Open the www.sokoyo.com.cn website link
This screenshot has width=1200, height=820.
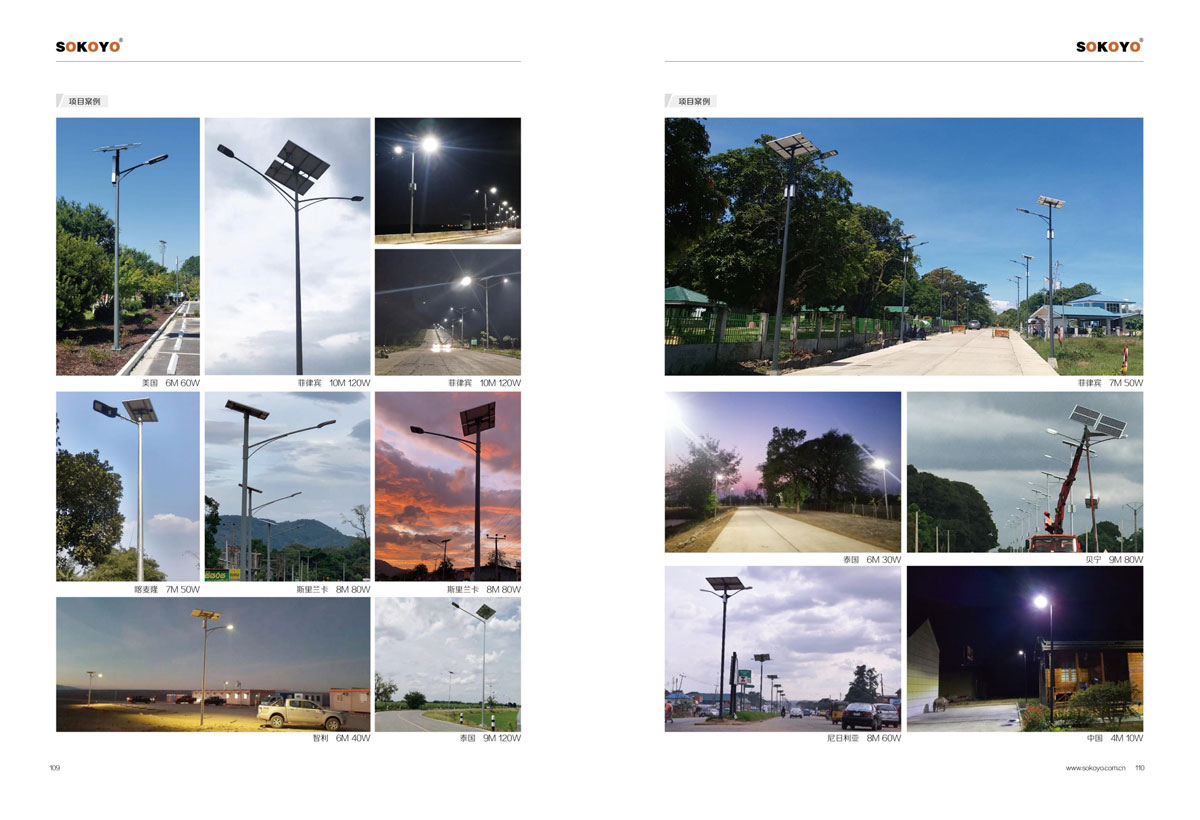click(x=1096, y=768)
